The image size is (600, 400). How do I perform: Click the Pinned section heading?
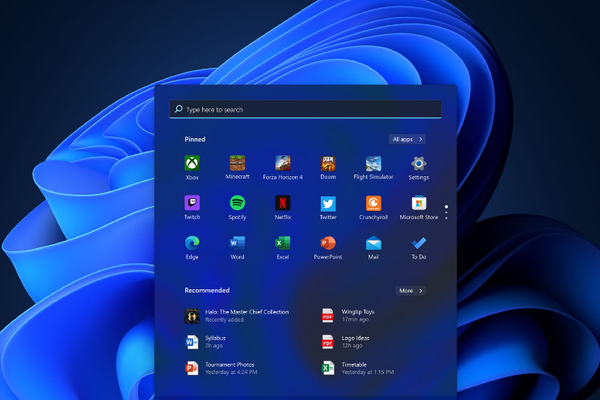[195, 139]
